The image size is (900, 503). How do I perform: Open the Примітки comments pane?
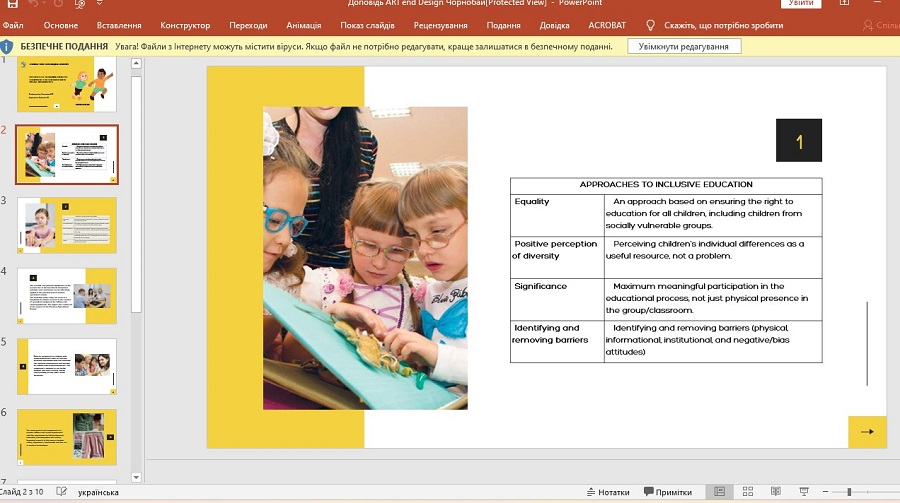668,492
